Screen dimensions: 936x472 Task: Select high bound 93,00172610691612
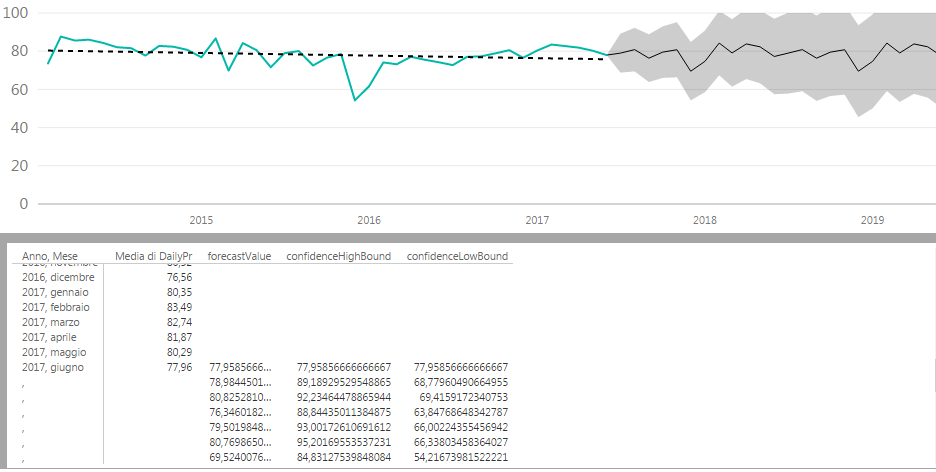tap(344, 427)
